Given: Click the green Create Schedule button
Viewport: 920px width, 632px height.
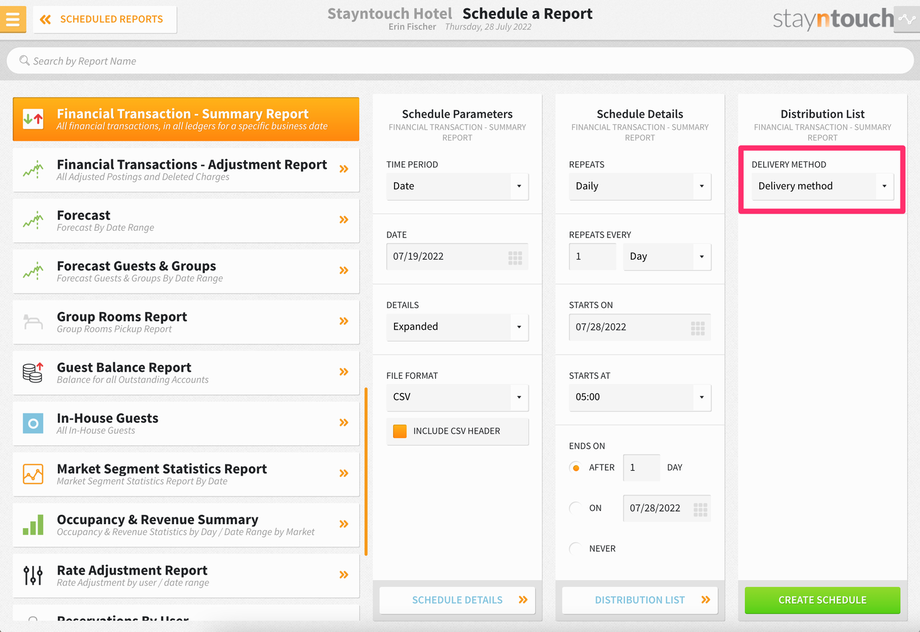Looking at the screenshot, I should pyautogui.click(x=822, y=600).
